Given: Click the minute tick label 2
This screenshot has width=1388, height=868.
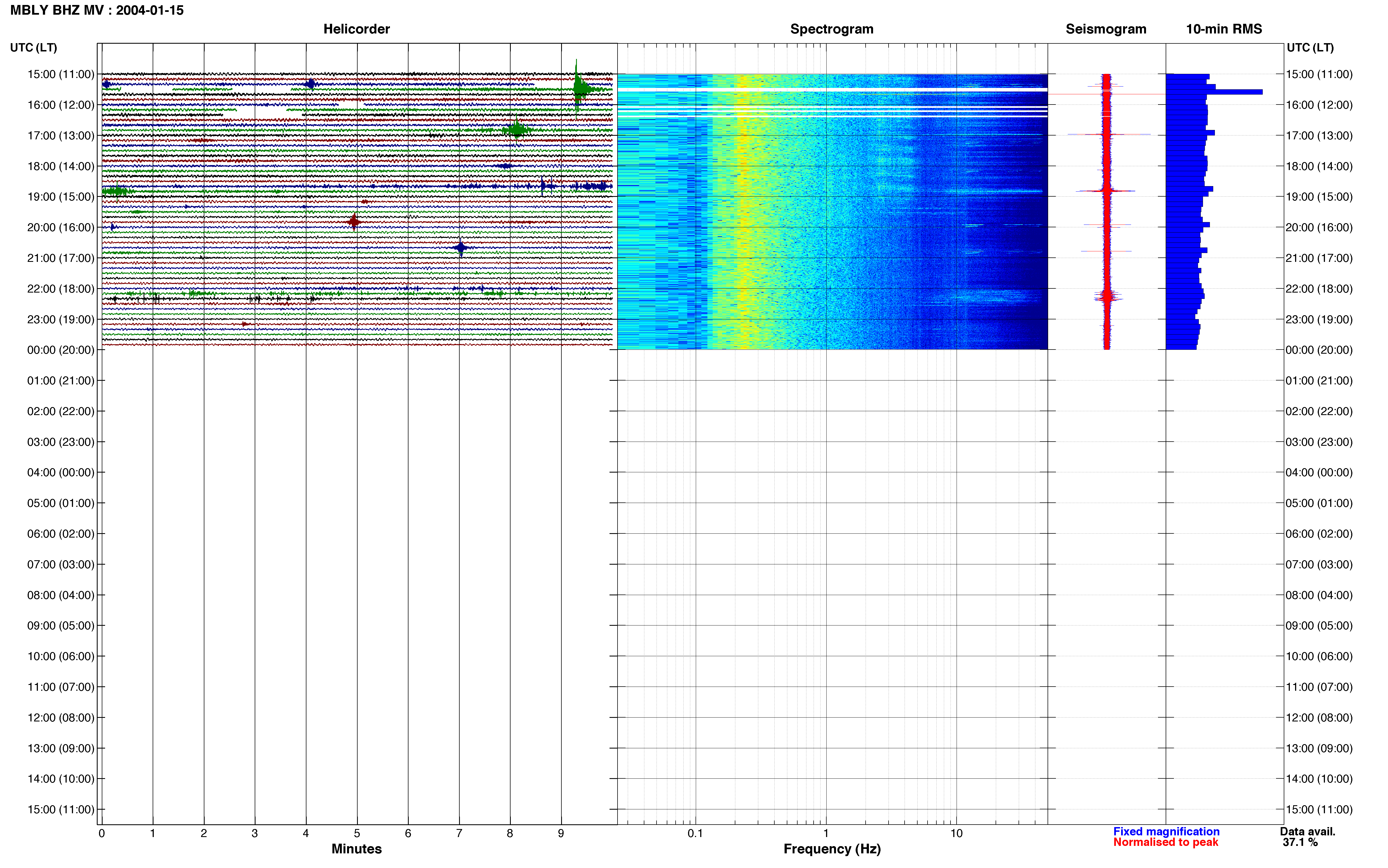Looking at the screenshot, I should pyautogui.click(x=204, y=833).
